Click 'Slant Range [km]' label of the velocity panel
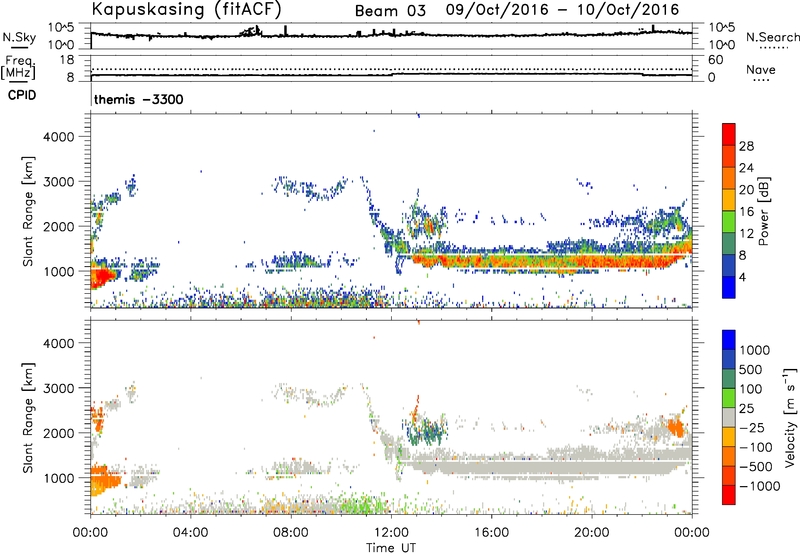The height and width of the screenshot is (554, 800). click(x=28, y=418)
